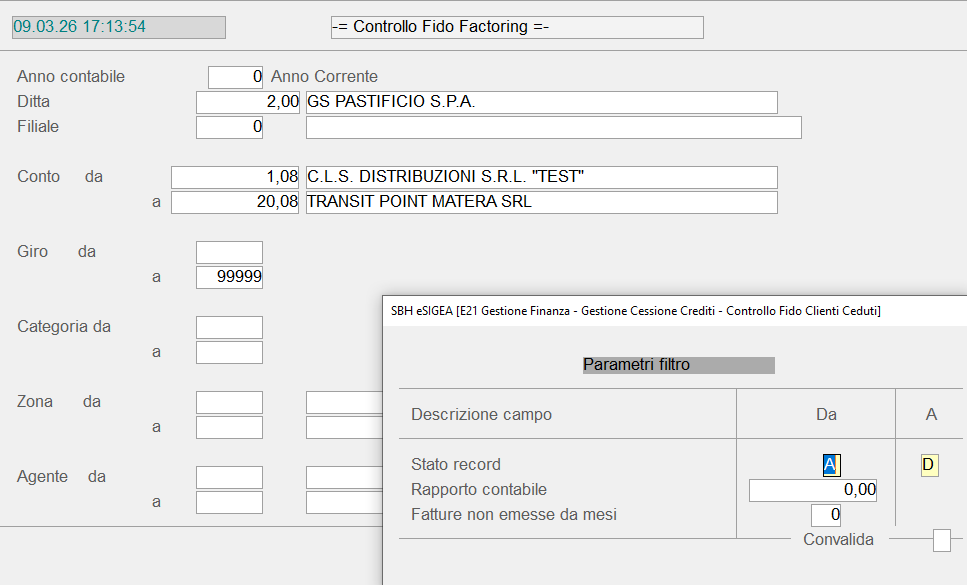
Task: Select the Zona da code field
Action: click(229, 402)
